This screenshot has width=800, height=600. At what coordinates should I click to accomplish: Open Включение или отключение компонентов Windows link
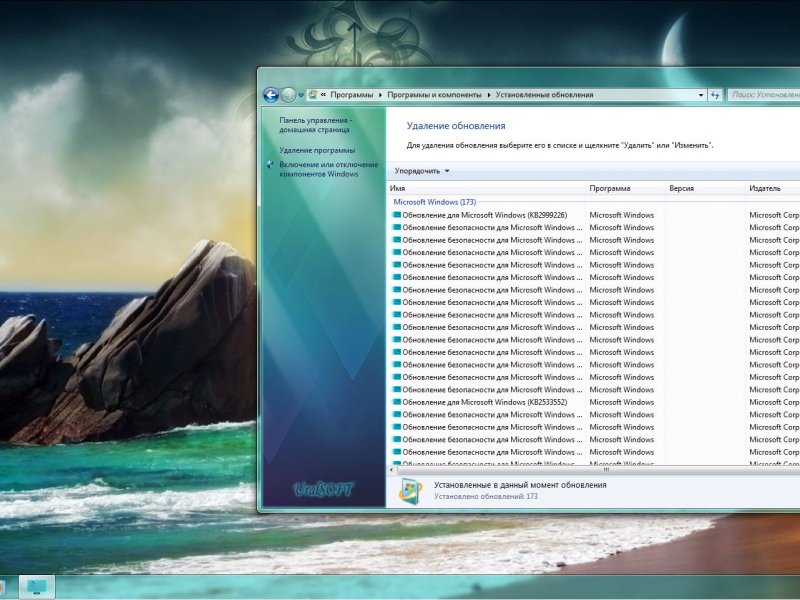pos(329,169)
